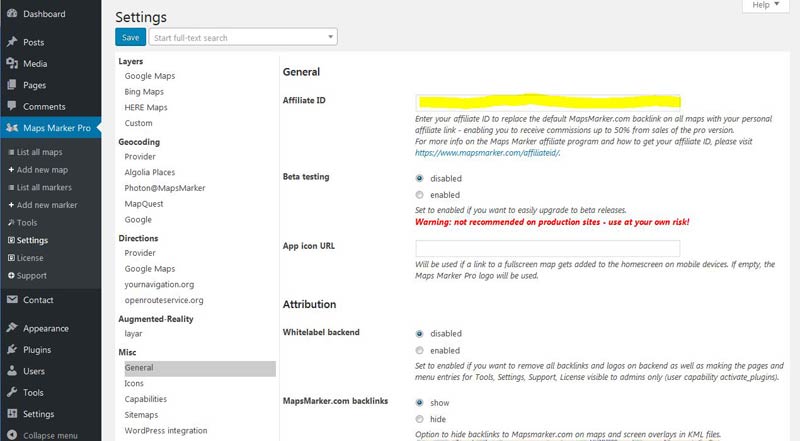
Task: Click the Maps Marker Pro icon
Action: tap(12, 128)
